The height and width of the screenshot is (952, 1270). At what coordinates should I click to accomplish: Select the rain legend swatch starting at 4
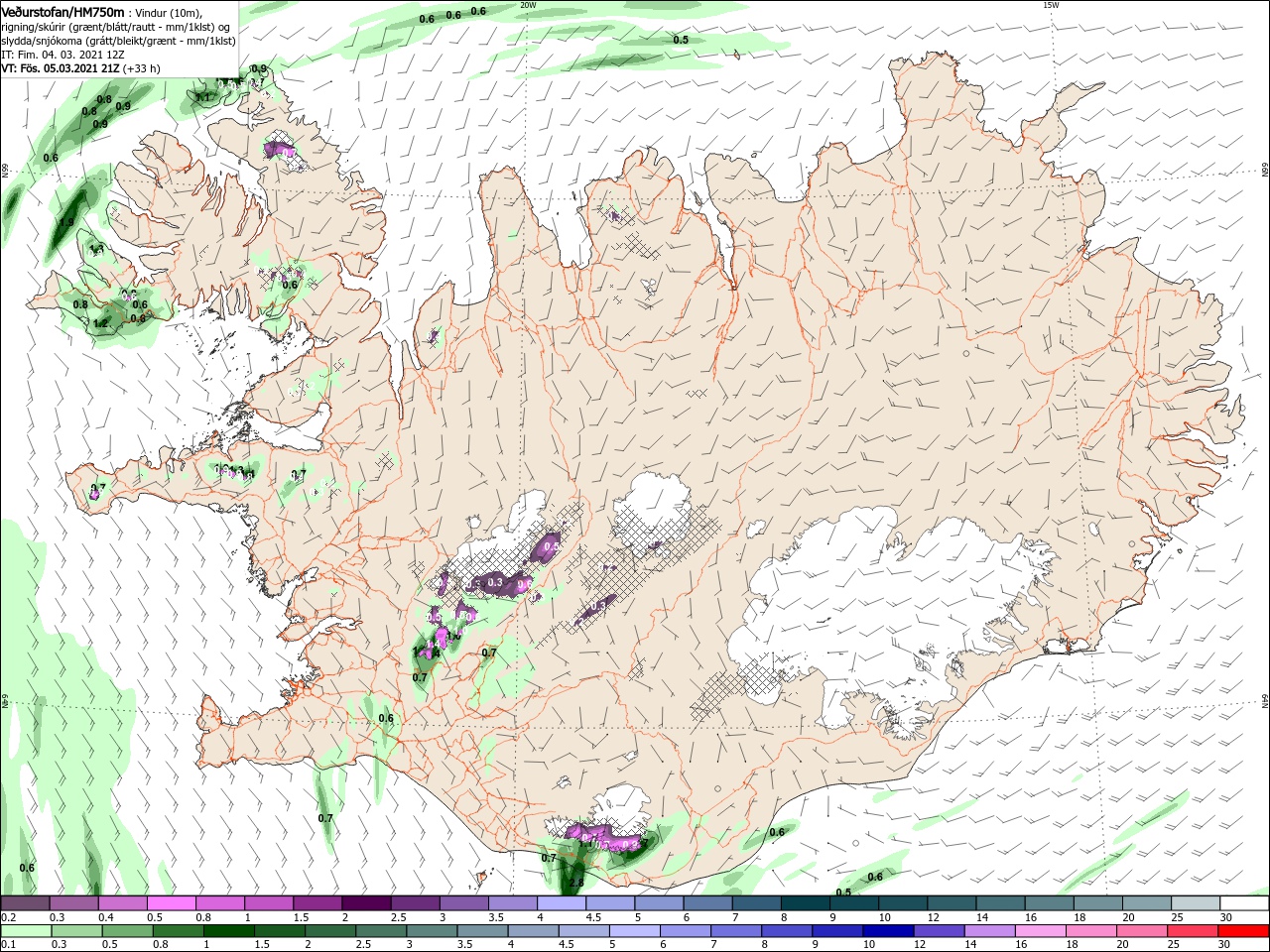[532, 931]
